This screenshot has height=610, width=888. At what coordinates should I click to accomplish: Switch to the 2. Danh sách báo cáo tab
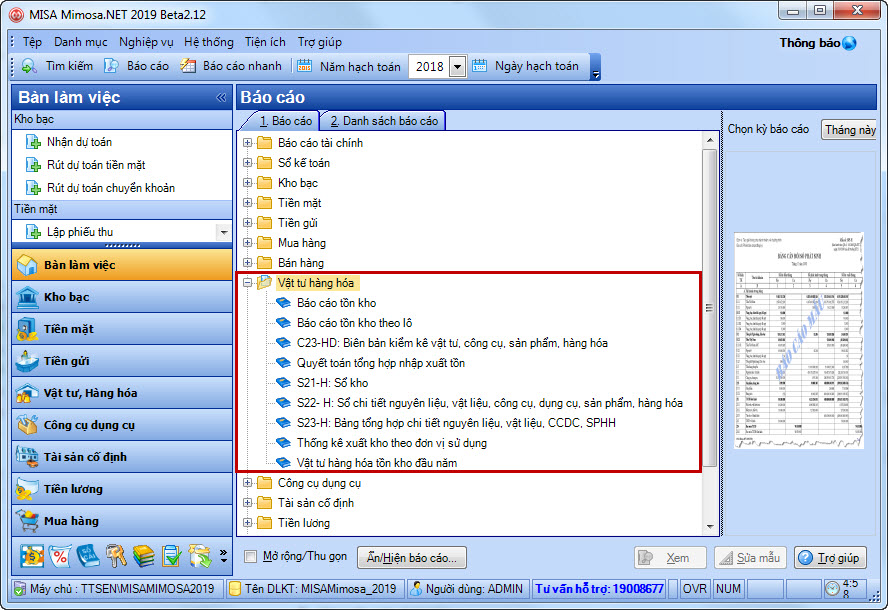tap(384, 121)
